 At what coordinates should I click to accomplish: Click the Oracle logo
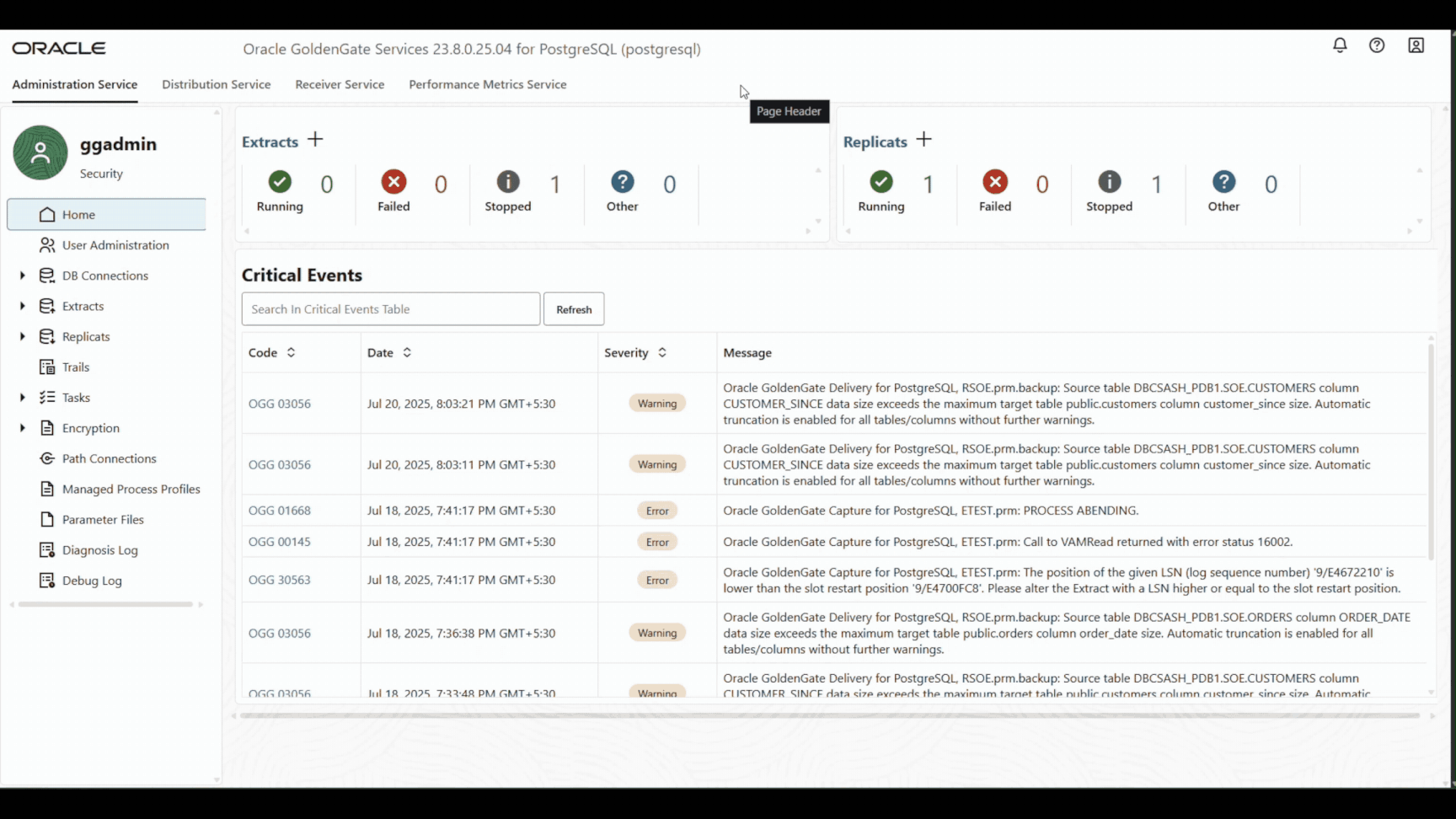coord(59,48)
